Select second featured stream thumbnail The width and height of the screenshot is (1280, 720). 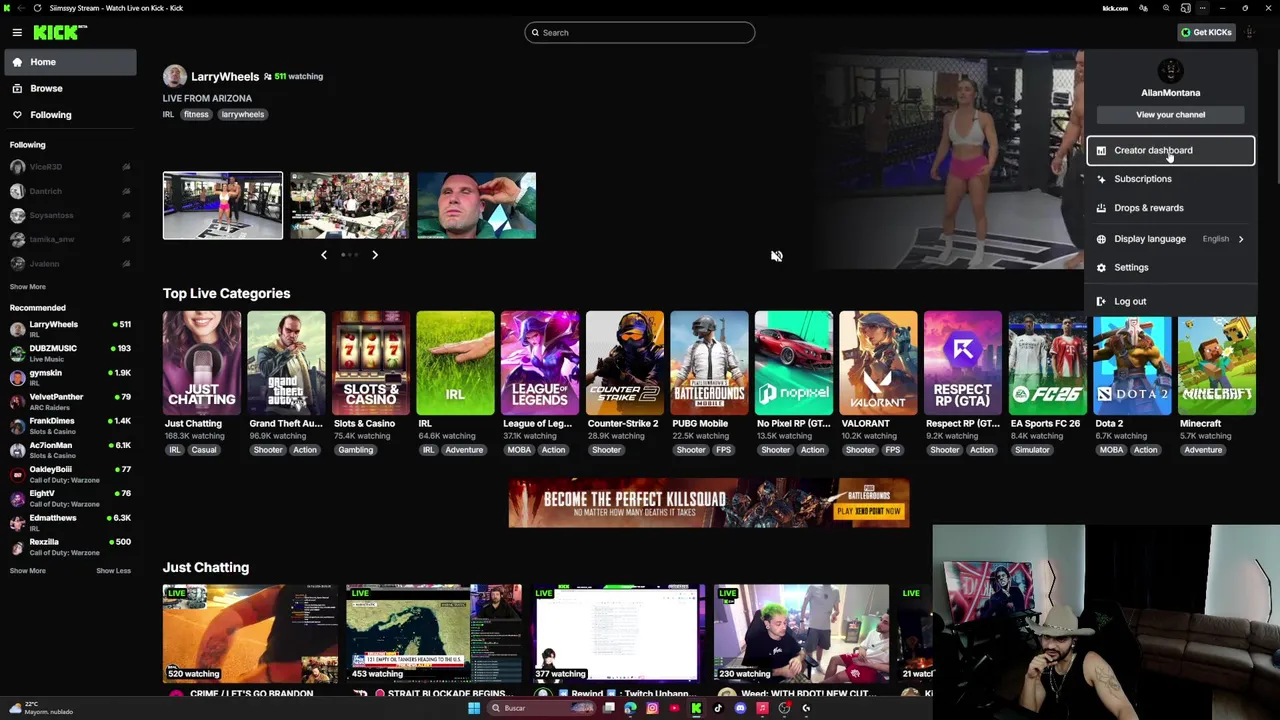(x=349, y=206)
